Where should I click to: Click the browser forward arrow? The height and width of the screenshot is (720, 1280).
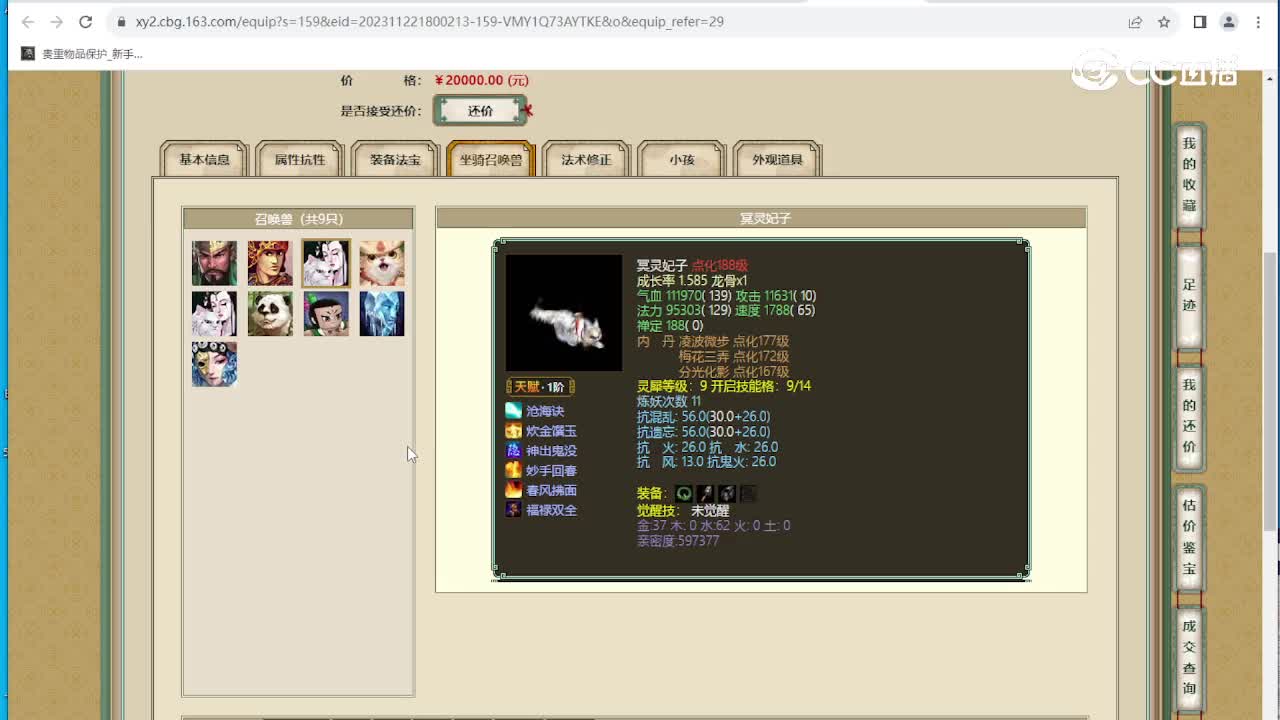point(57,22)
